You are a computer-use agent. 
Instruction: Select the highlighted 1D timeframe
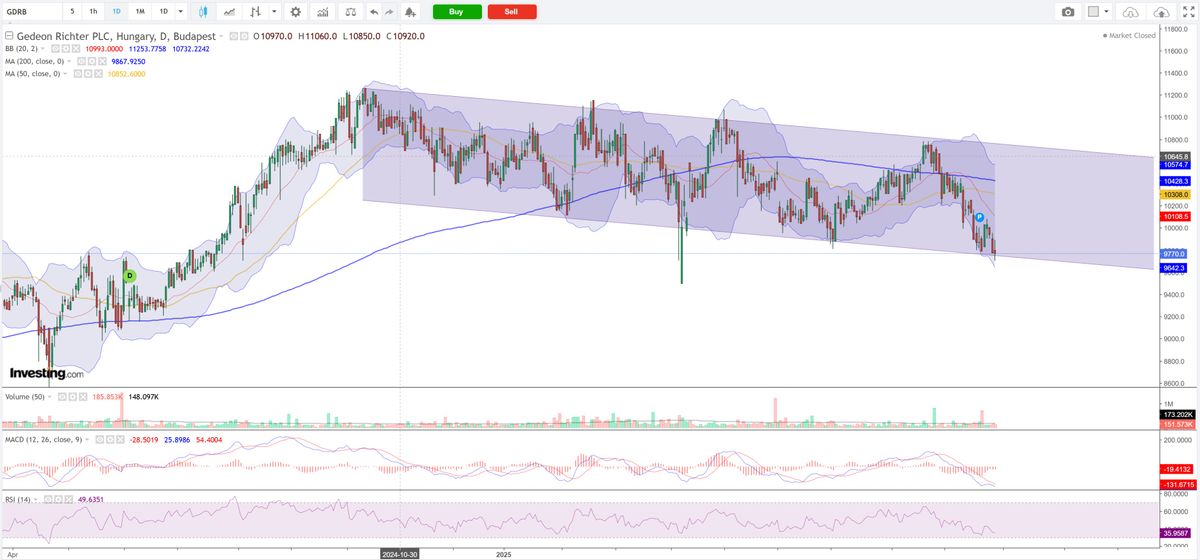tap(116, 11)
